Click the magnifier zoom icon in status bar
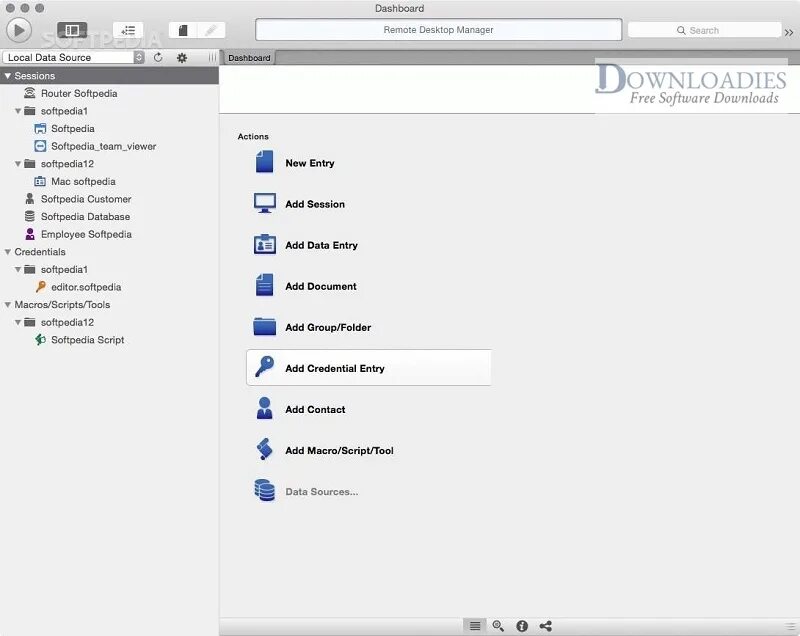Viewport: 800px width, 636px height. 498,626
